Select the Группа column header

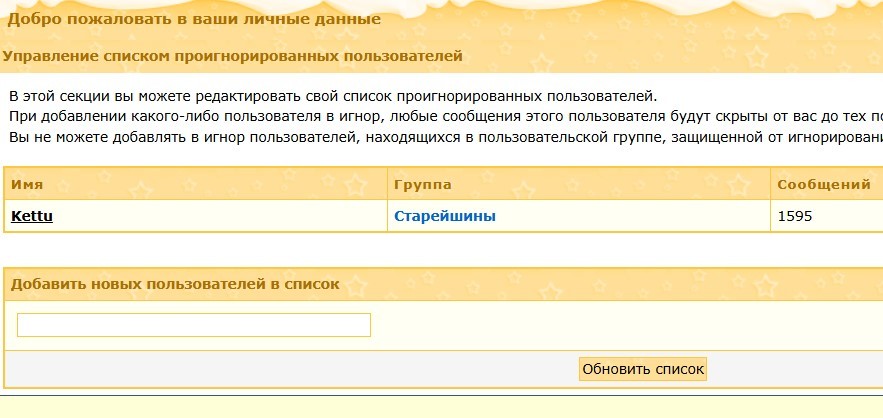pos(422,185)
